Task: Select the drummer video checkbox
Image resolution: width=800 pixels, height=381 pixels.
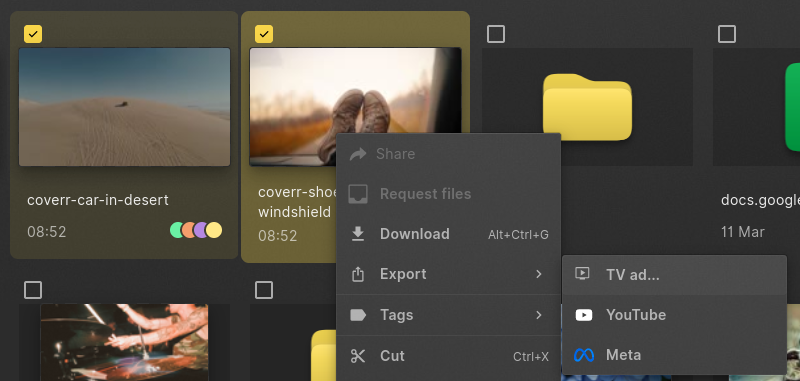Action: click(33, 290)
